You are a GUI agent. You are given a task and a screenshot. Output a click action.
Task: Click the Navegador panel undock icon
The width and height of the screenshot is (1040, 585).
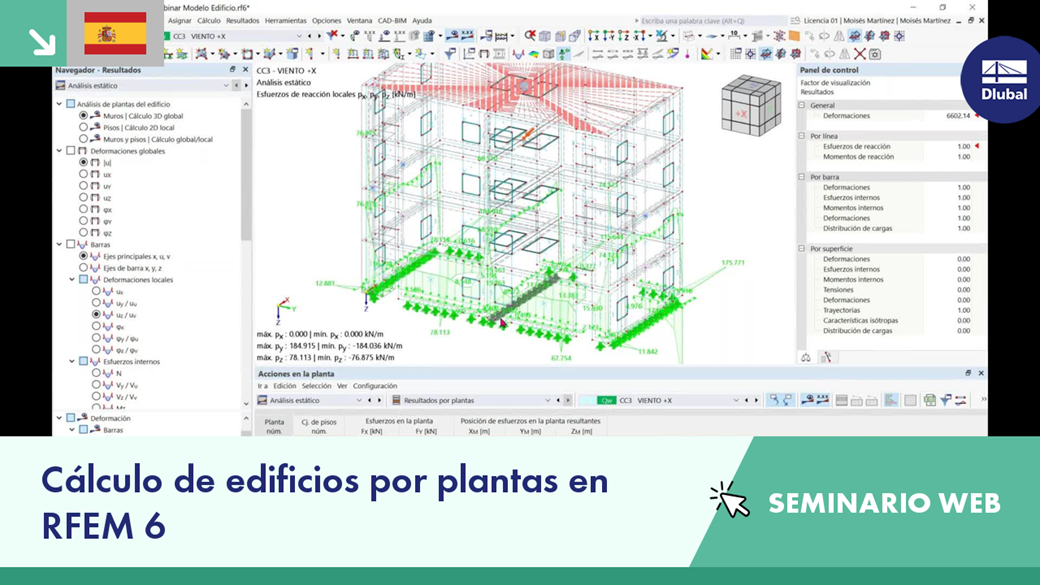[x=233, y=70]
